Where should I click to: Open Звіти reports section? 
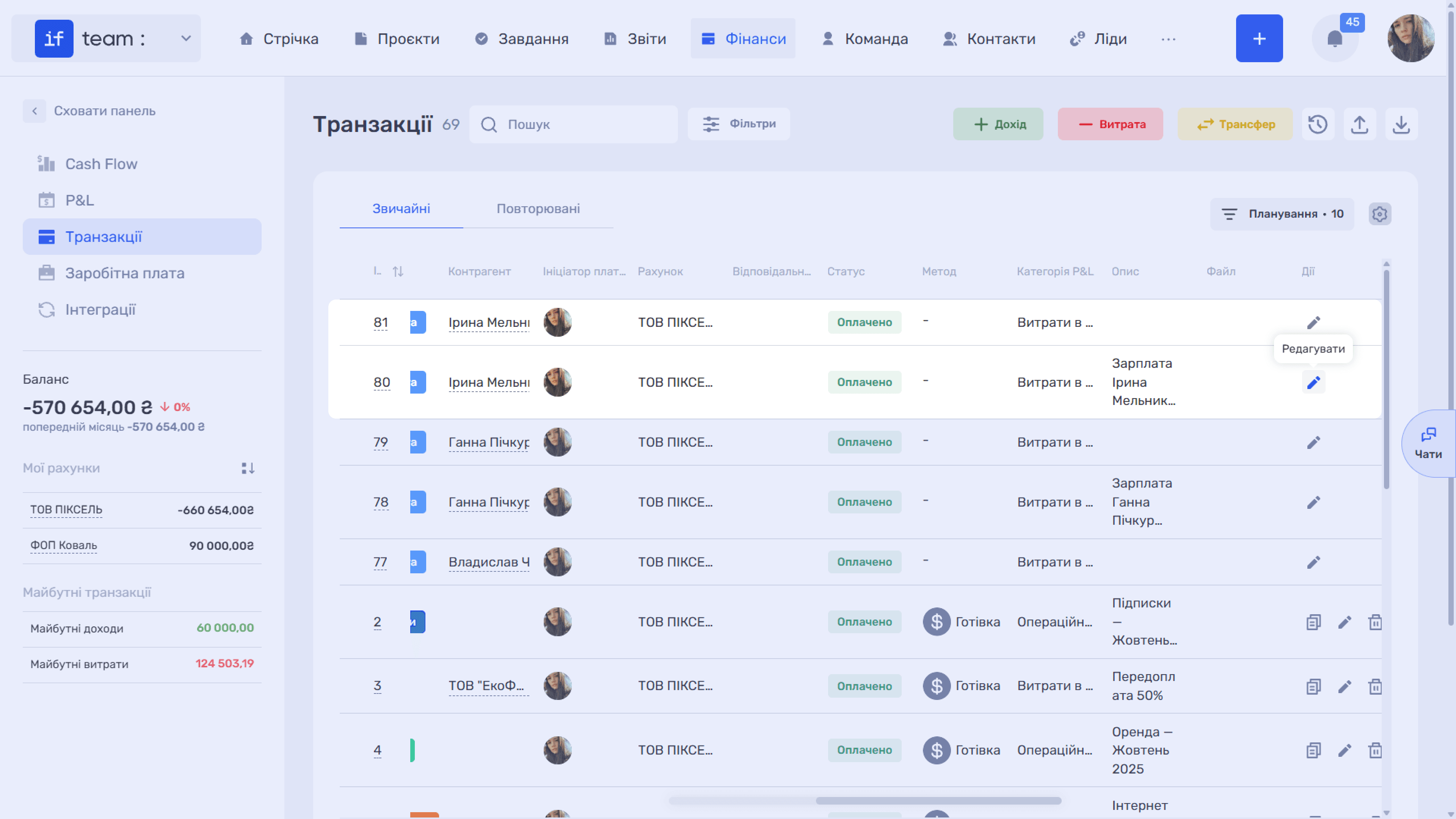point(635,38)
